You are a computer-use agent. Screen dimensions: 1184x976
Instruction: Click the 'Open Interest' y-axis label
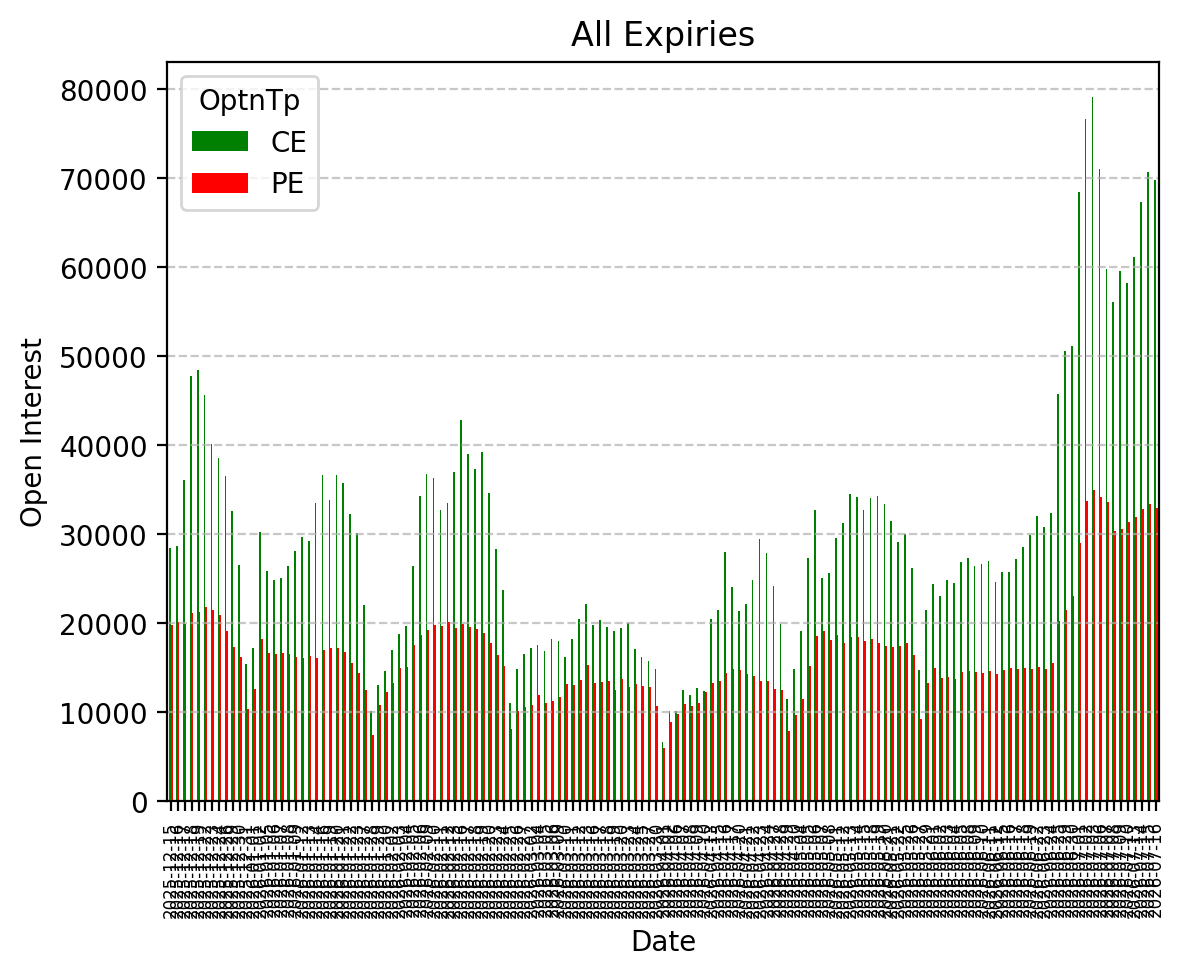pyautogui.click(x=32, y=432)
